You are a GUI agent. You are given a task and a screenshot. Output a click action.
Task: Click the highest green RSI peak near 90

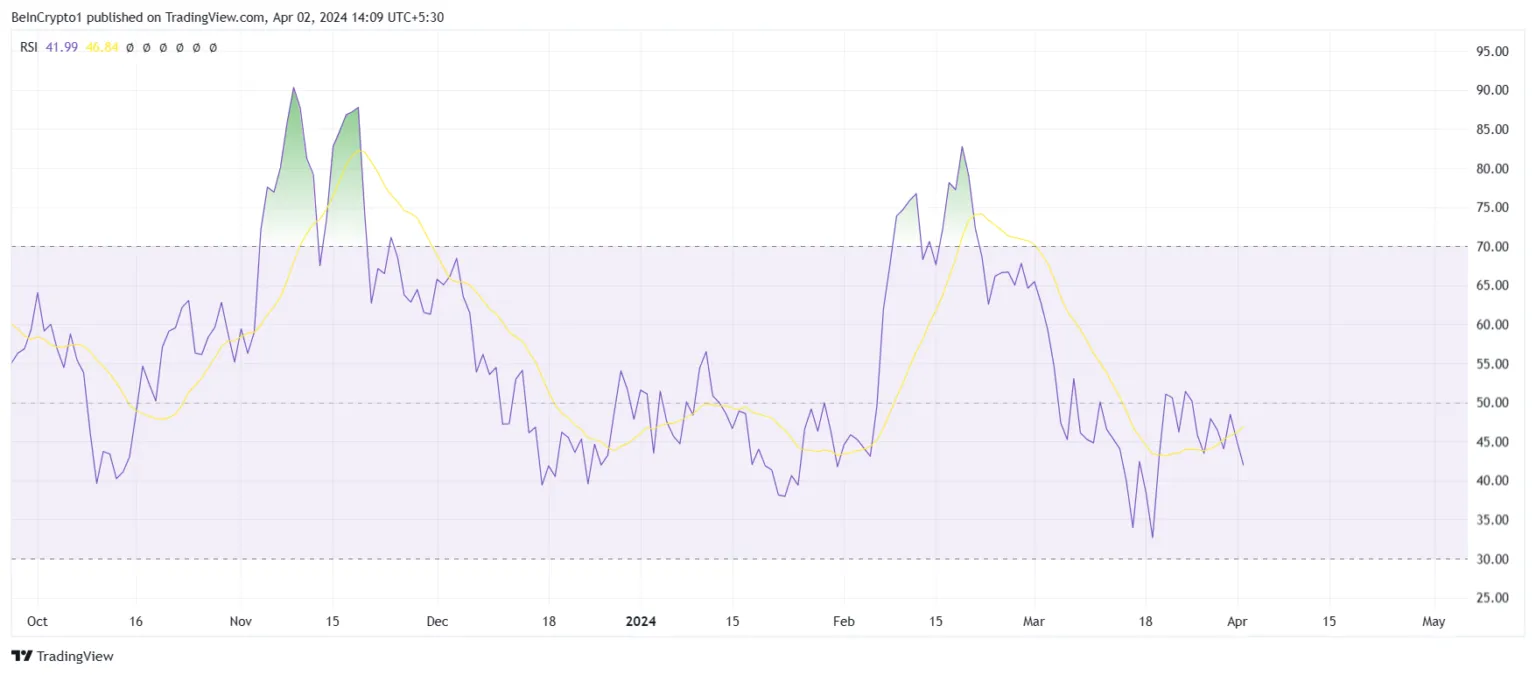[x=293, y=90]
